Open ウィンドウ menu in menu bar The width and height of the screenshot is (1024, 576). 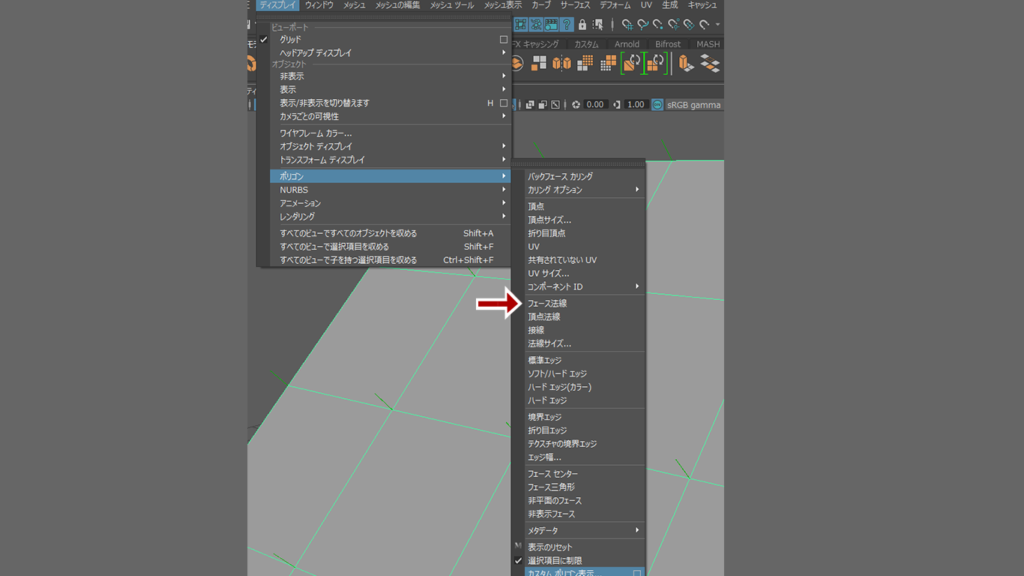click(319, 5)
